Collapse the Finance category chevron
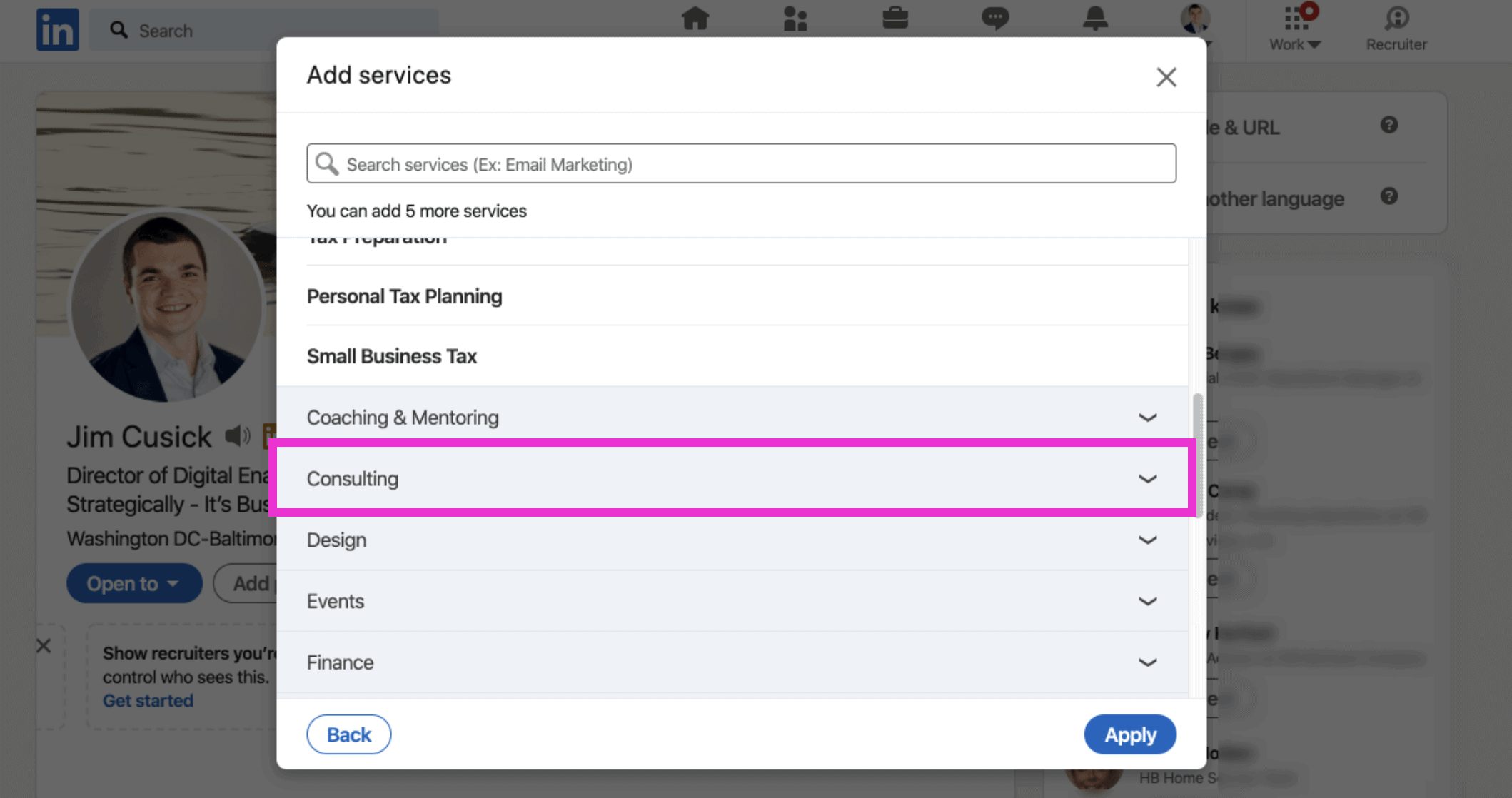This screenshot has width=1512, height=798. point(1149,662)
